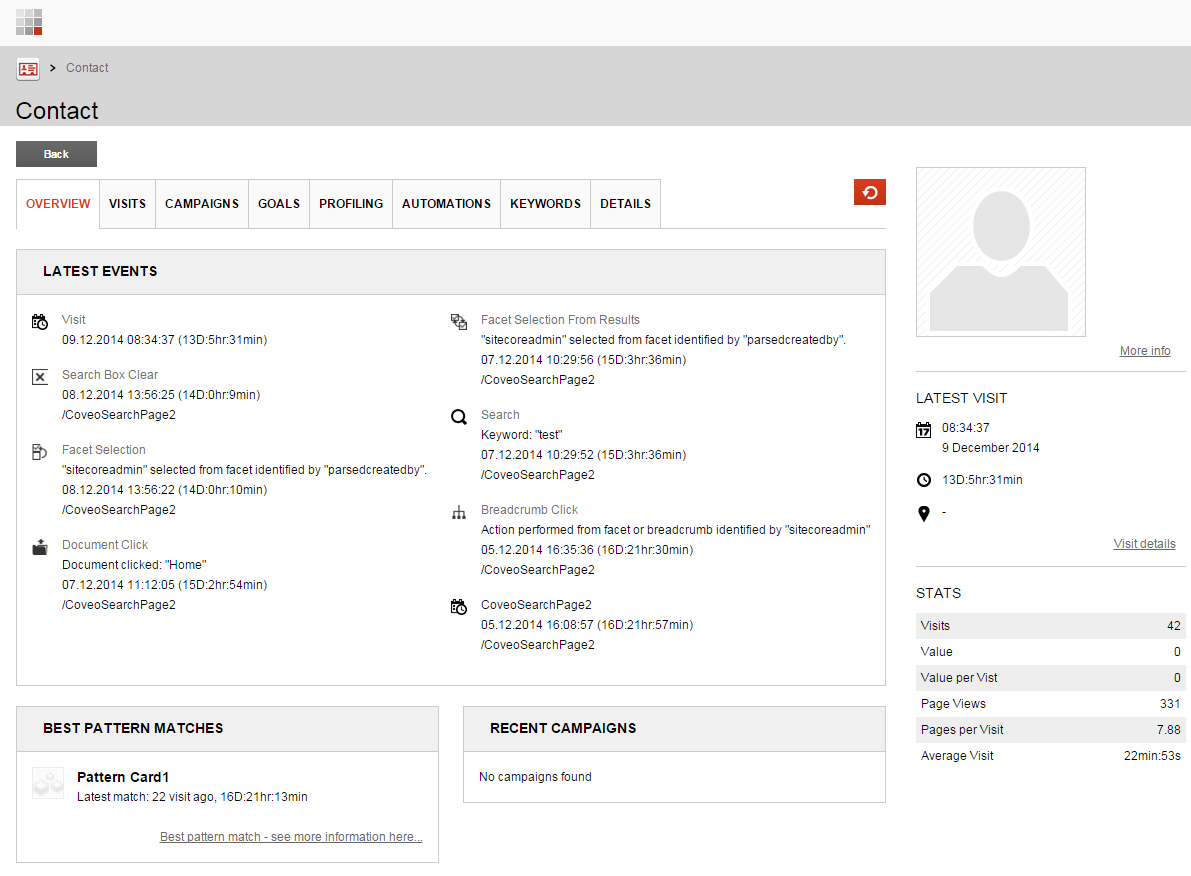Click the Pattern Card1 thumbnail image
Image resolution: width=1191 pixels, height=876 pixels.
tap(47, 784)
